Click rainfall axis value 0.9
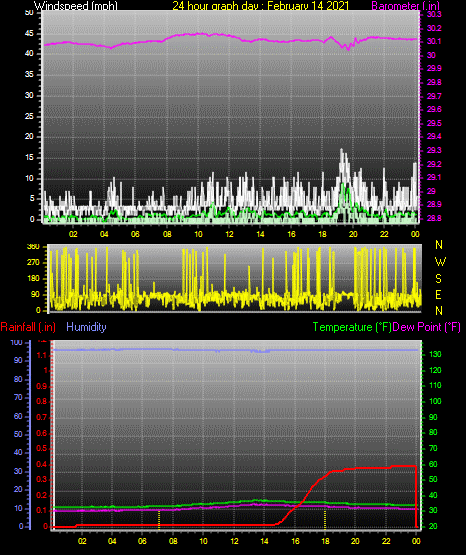The height and width of the screenshot is (555, 466). (x=42, y=386)
